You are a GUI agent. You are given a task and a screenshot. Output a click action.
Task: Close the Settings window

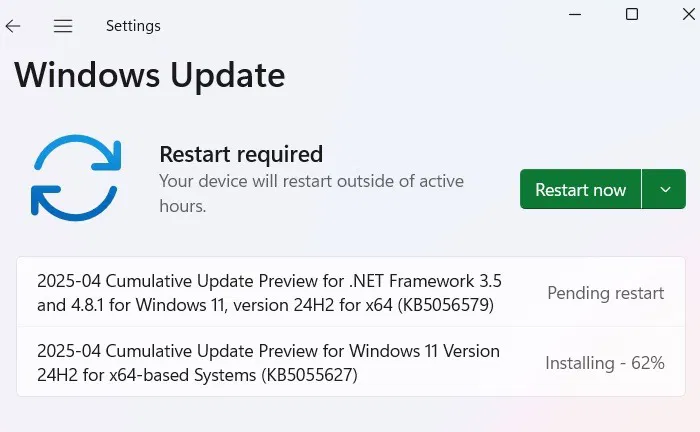pos(689,14)
